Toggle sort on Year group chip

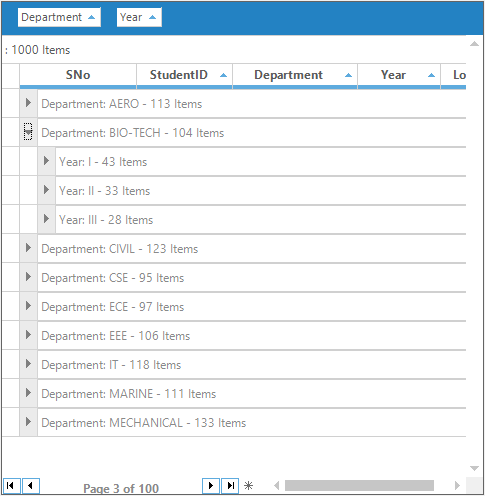tap(139, 17)
